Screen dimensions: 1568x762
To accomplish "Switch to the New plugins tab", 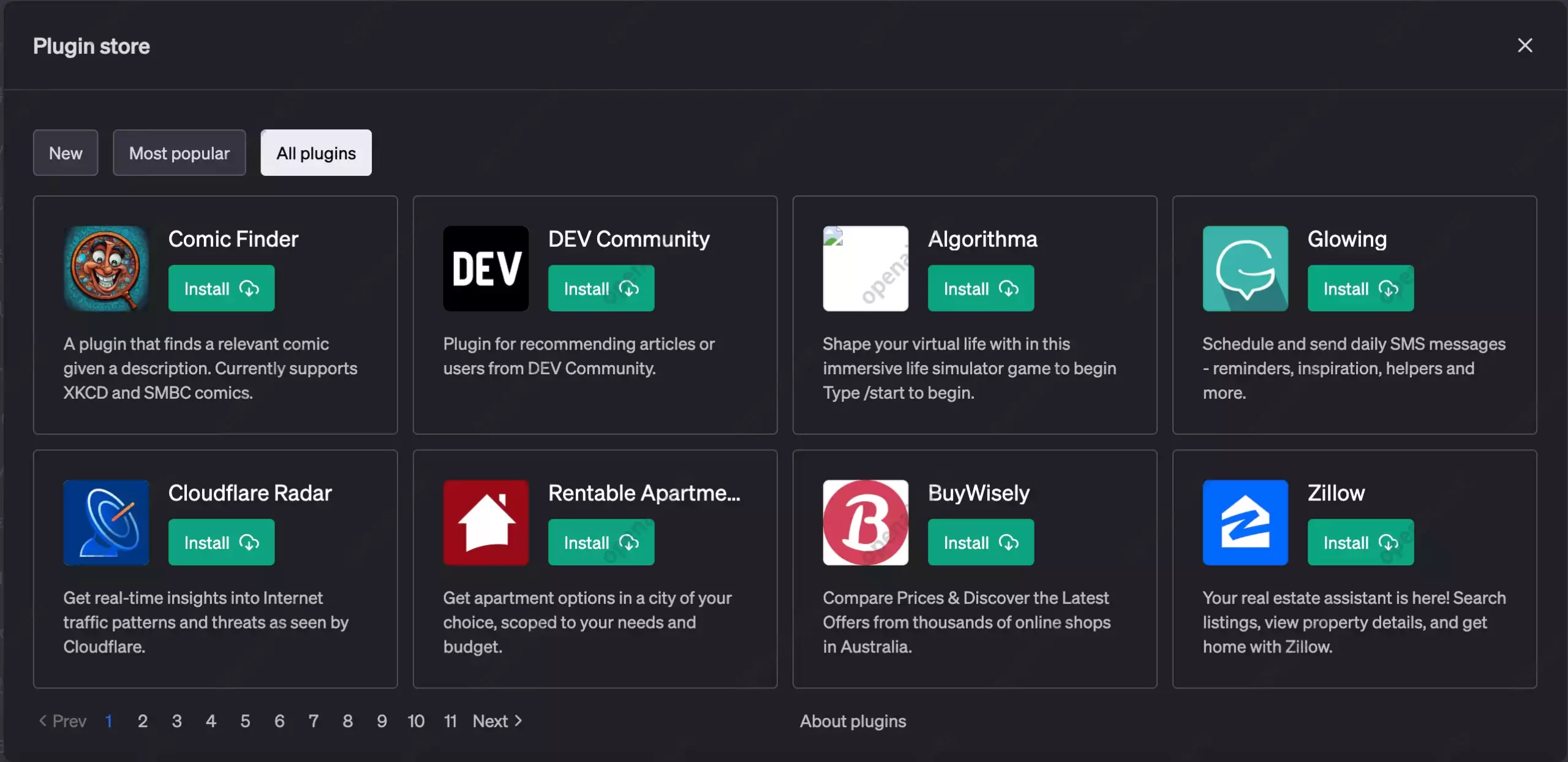I will coord(66,153).
